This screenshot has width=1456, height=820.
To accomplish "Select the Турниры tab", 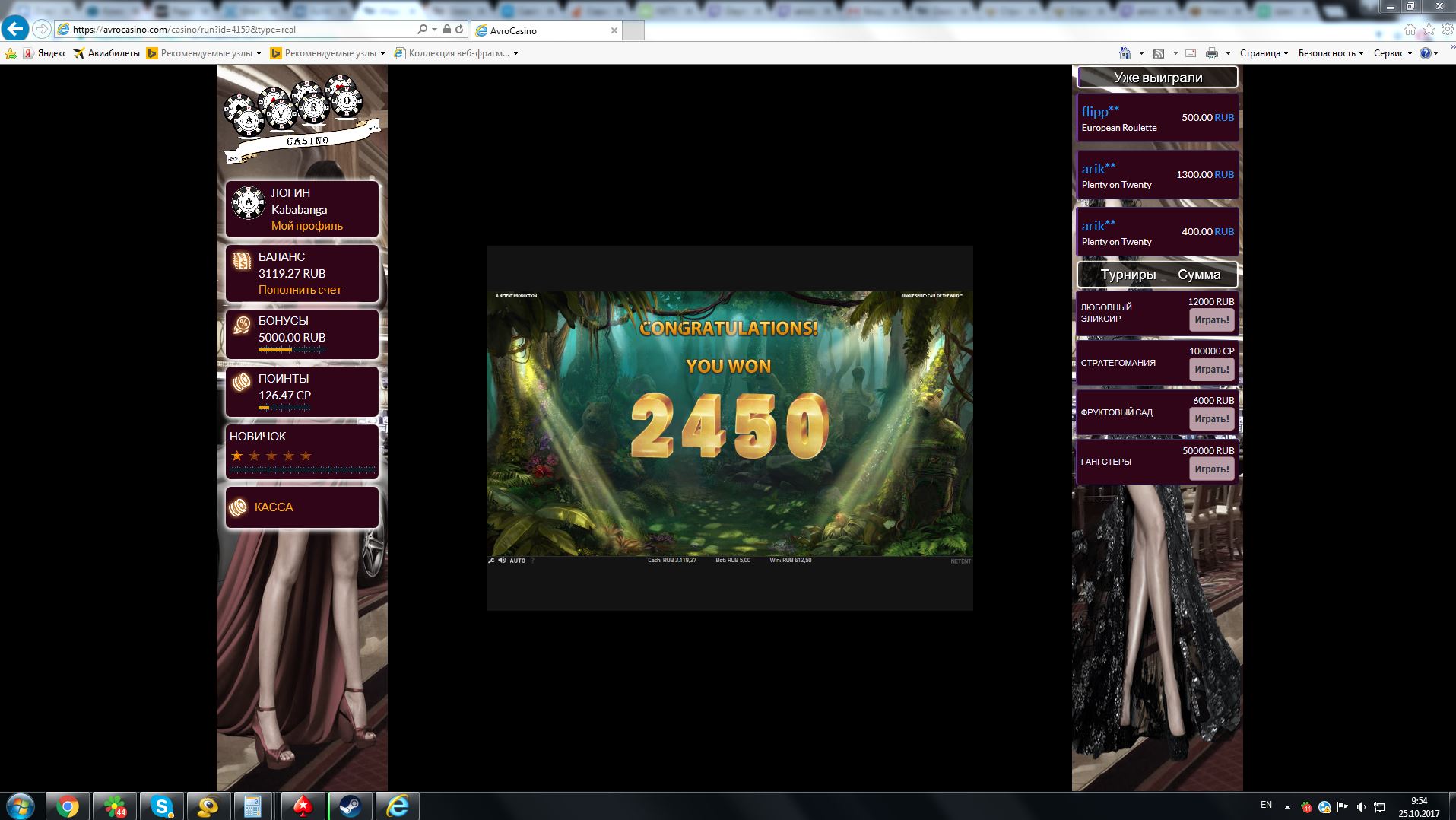I will [1128, 275].
